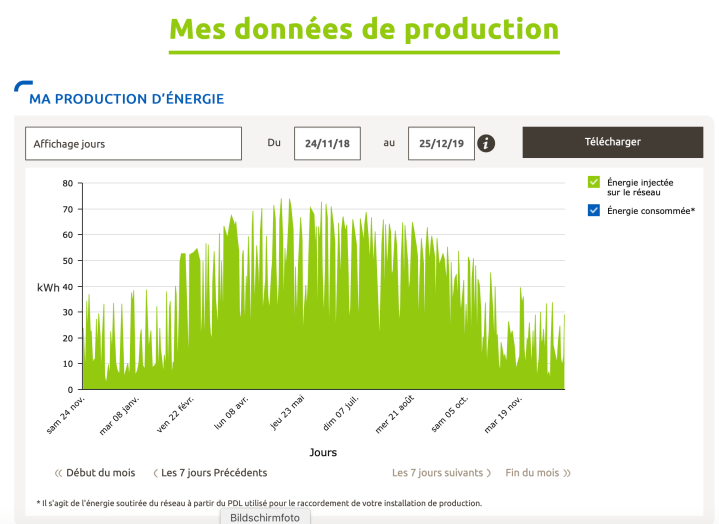The width and height of the screenshot is (719, 524).
Task: Uncheck Énergie injectée sur le réseau
Action: click(594, 182)
